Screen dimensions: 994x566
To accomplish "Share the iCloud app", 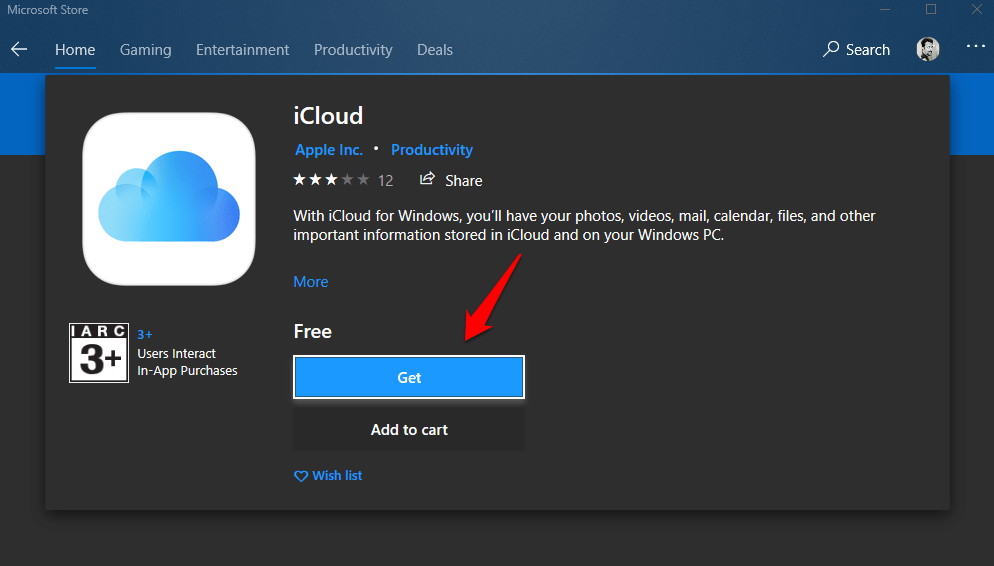I will [451, 180].
